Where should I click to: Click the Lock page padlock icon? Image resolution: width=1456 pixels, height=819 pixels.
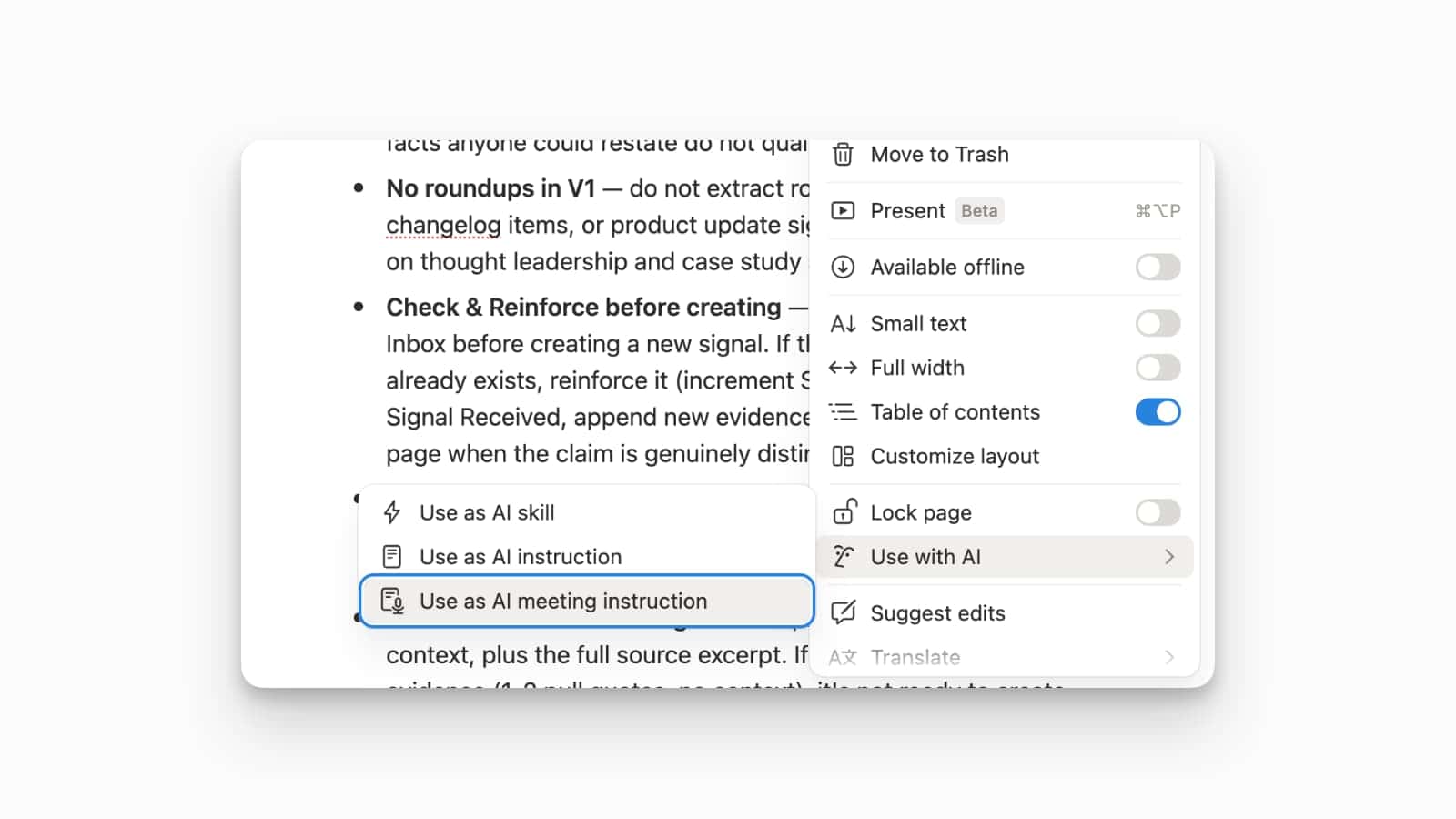pyautogui.click(x=844, y=512)
